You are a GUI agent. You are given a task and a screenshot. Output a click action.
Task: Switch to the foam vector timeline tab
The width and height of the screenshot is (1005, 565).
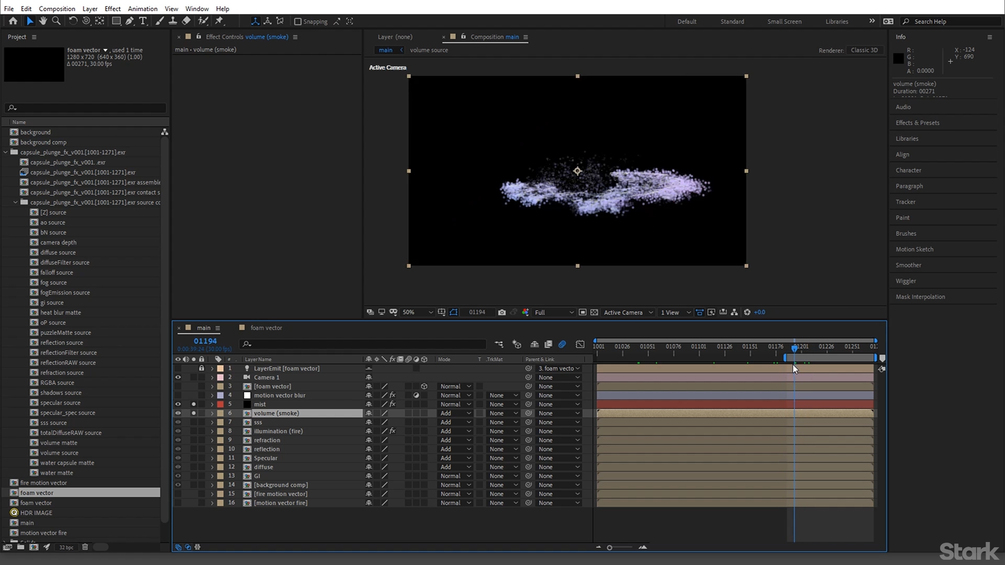(265, 328)
